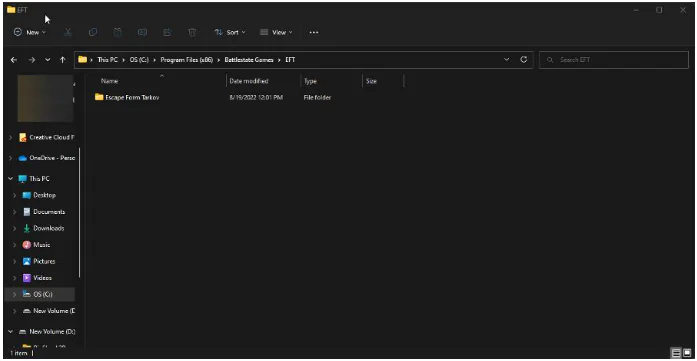Click the Delete trash icon
This screenshot has height=361, width=697.
tap(192, 32)
